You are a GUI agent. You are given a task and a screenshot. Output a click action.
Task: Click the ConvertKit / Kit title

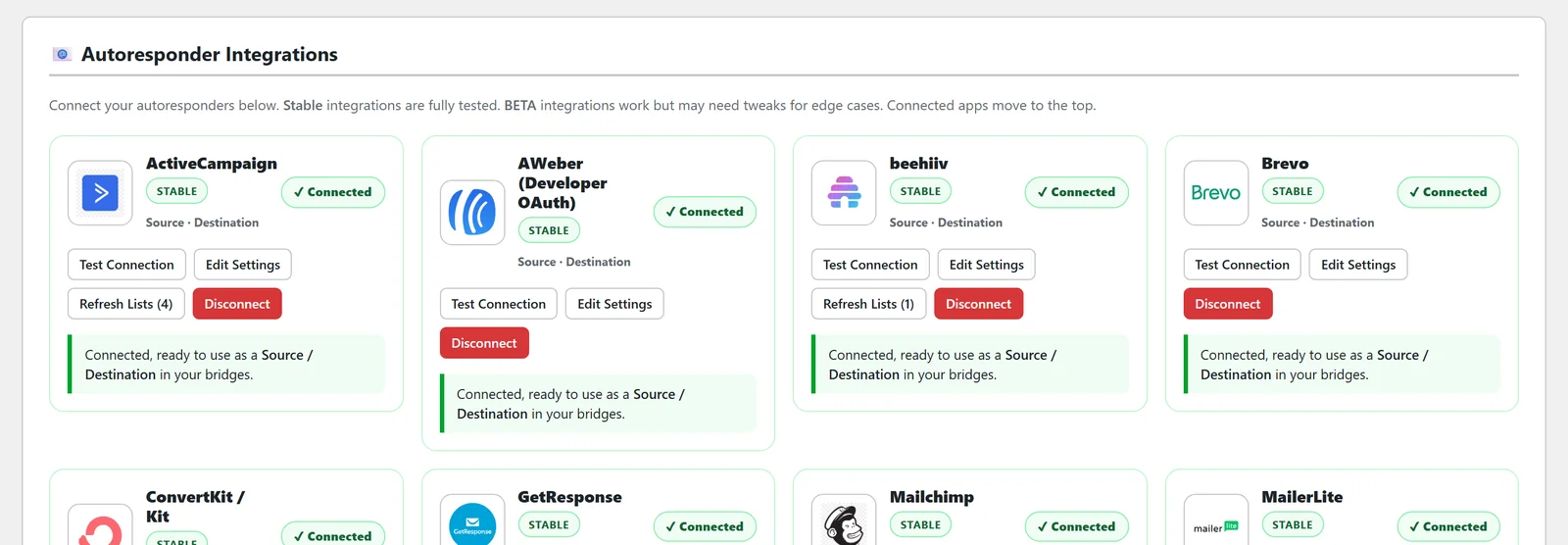pyautogui.click(x=195, y=507)
